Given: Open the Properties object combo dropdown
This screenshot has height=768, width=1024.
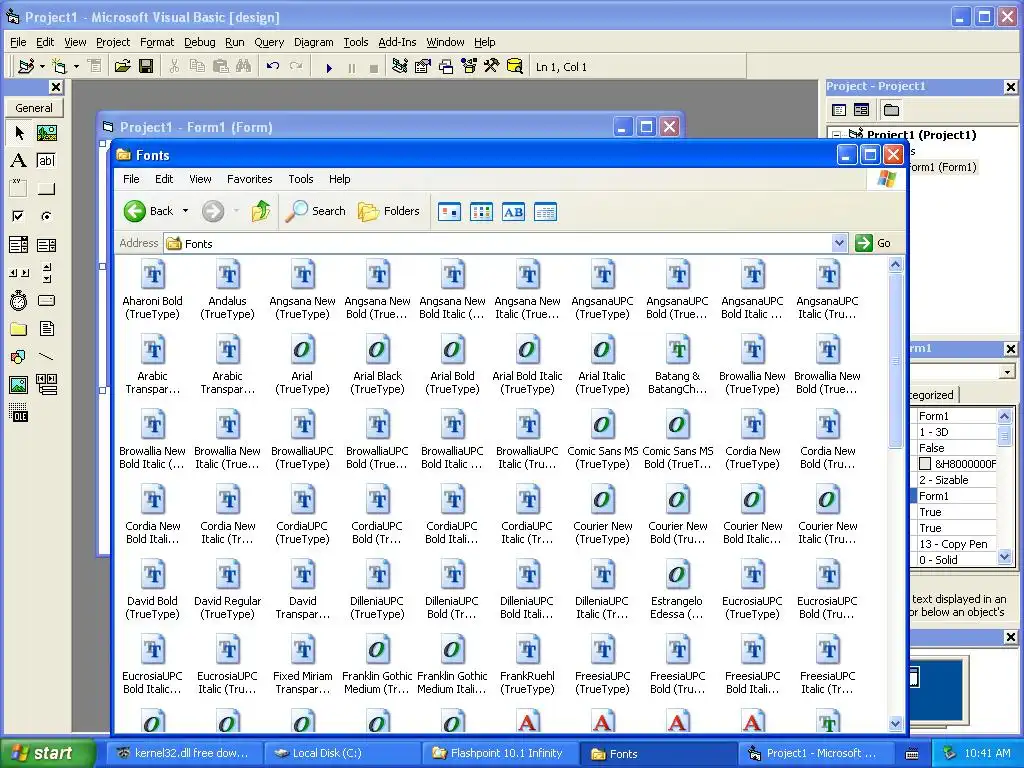Looking at the screenshot, I should point(1008,372).
